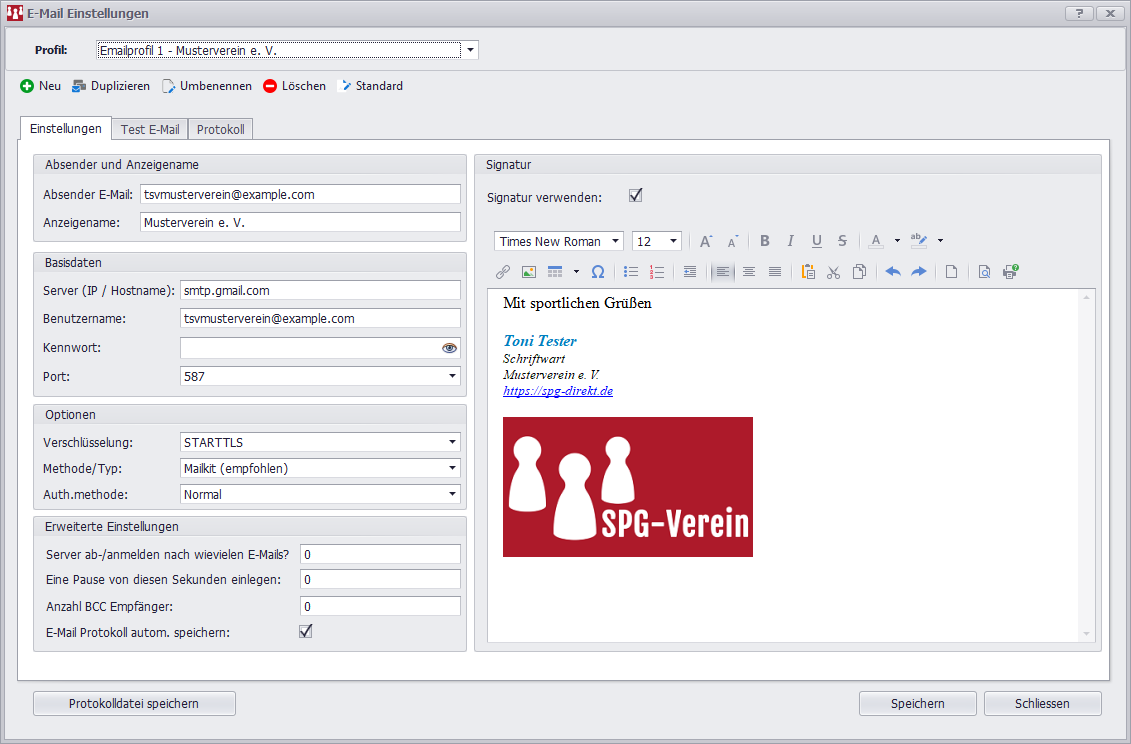
Task: Uncheck the Signatur verwenden checkbox
Action: click(635, 196)
